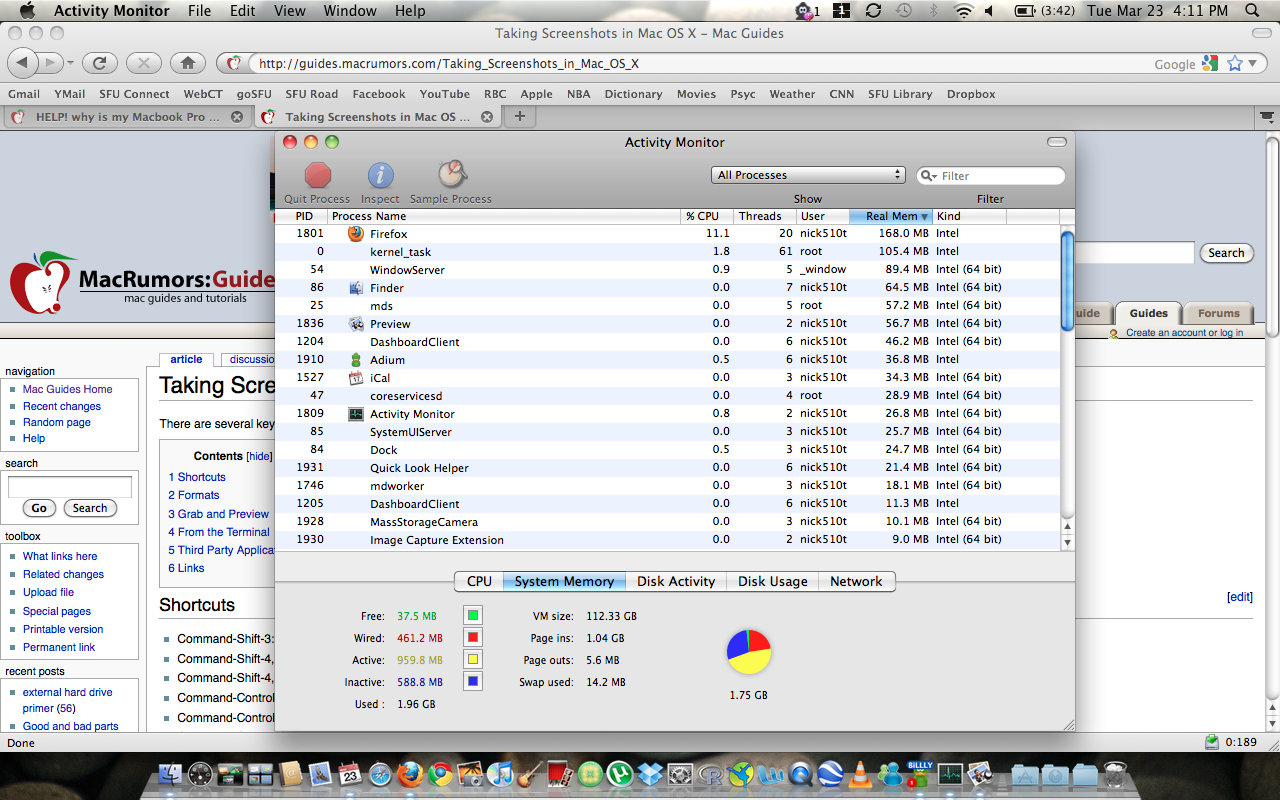Click the sync arrows icon in the menu bar

(x=873, y=11)
